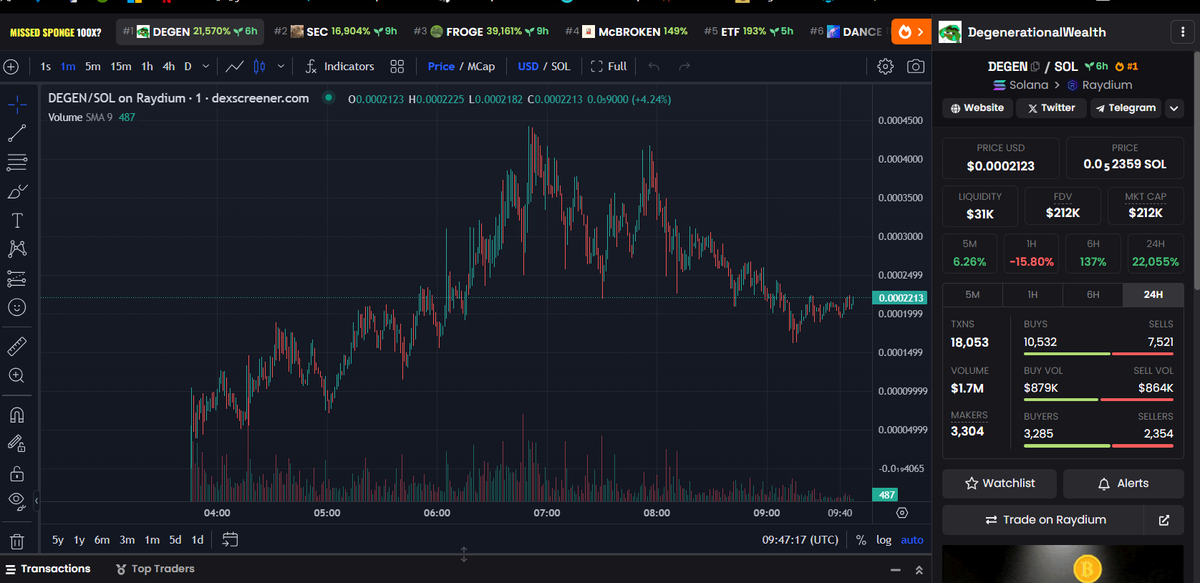This screenshot has height=583, width=1200.
Task: Add symbol comparison with plus icon
Action: (x=11, y=67)
